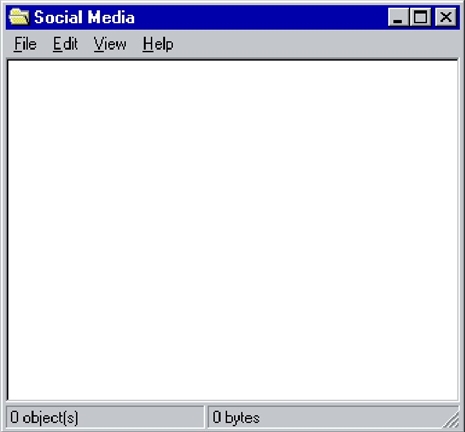Open the Help menu
Image resolution: width=465 pixels, height=432 pixels.
pyautogui.click(x=158, y=44)
